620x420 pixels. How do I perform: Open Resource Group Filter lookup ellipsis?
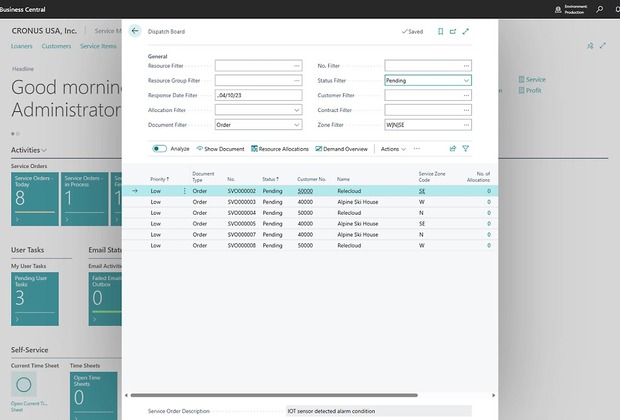click(297, 81)
